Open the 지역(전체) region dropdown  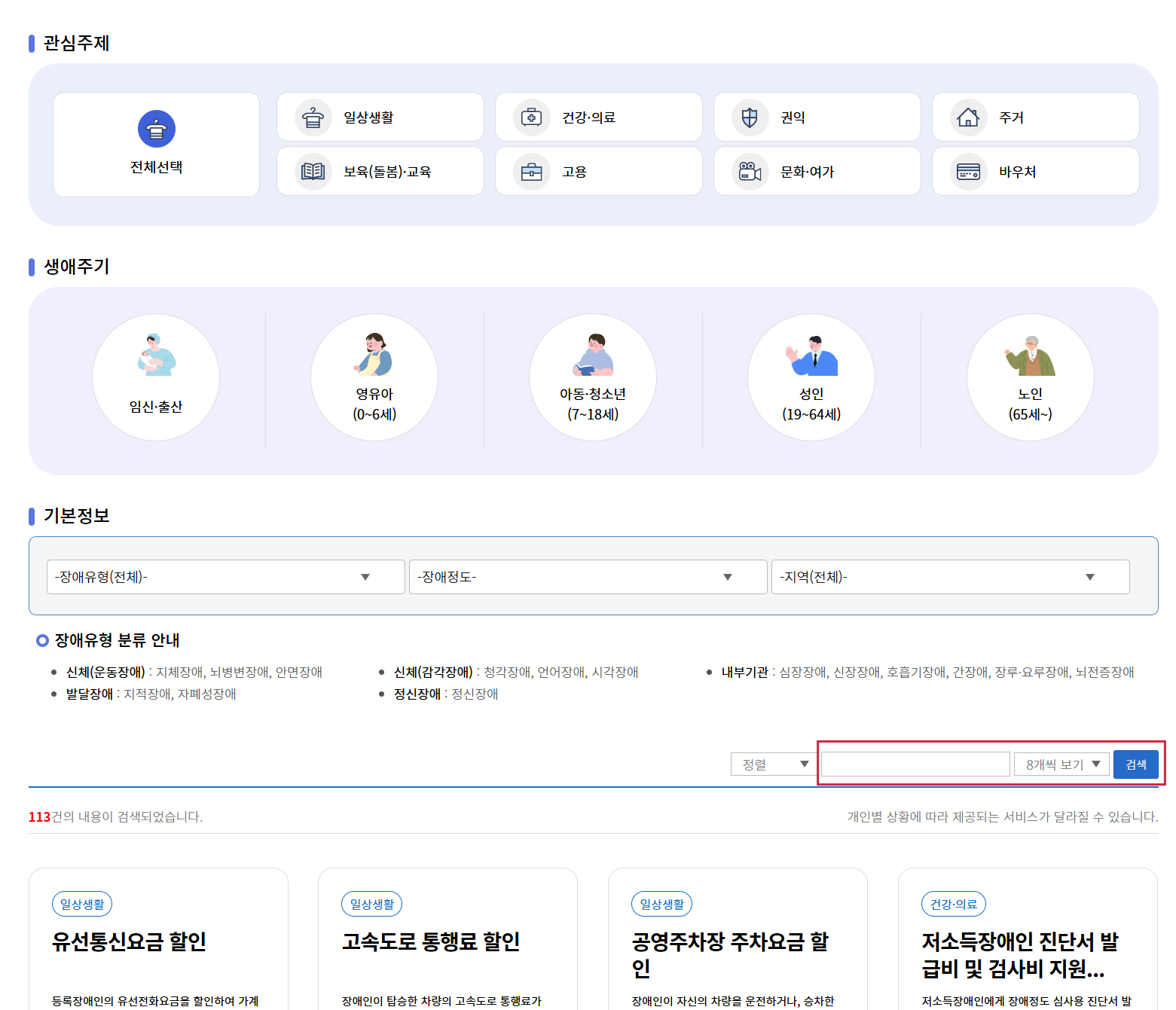[950, 577]
